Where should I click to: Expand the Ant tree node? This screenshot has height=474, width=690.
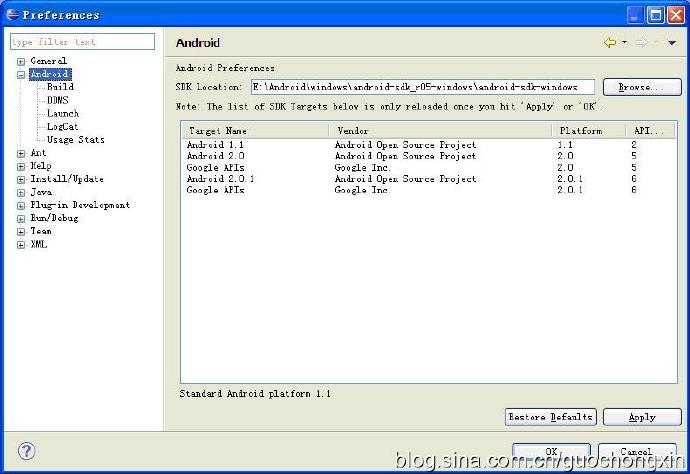pos(21,154)
